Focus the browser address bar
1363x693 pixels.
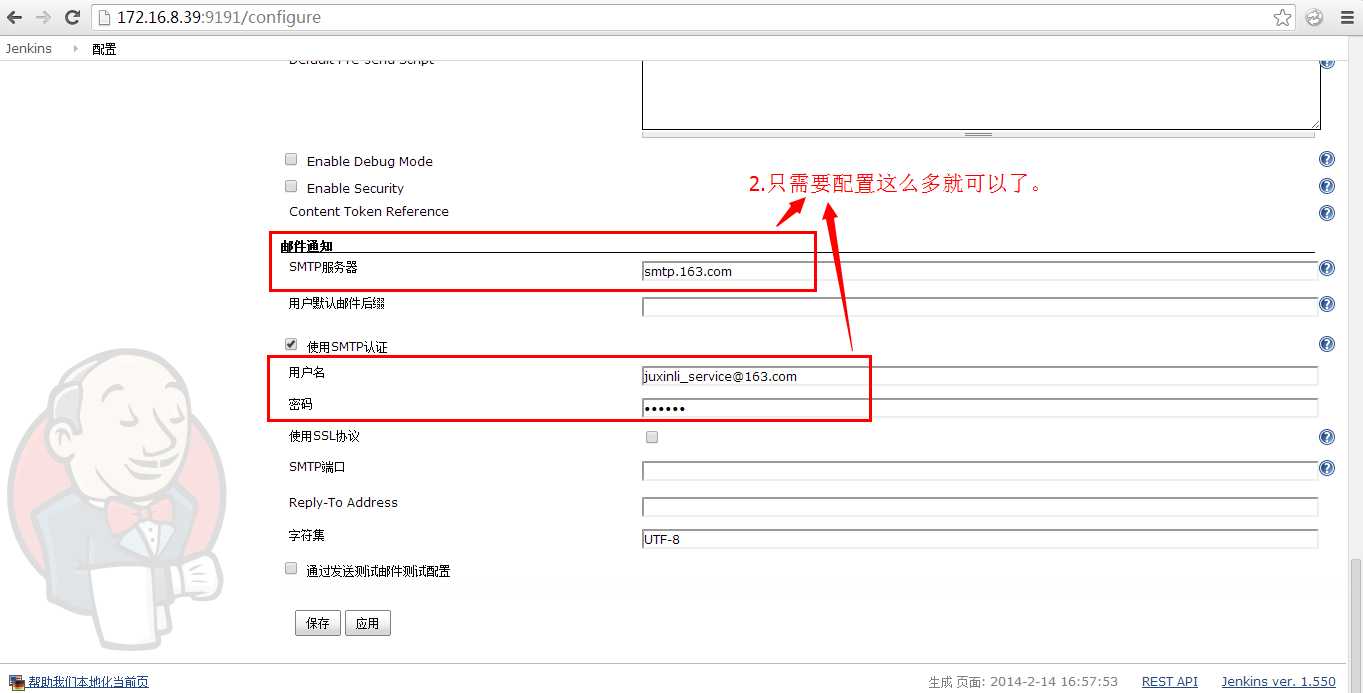click(x=680, y=17)
